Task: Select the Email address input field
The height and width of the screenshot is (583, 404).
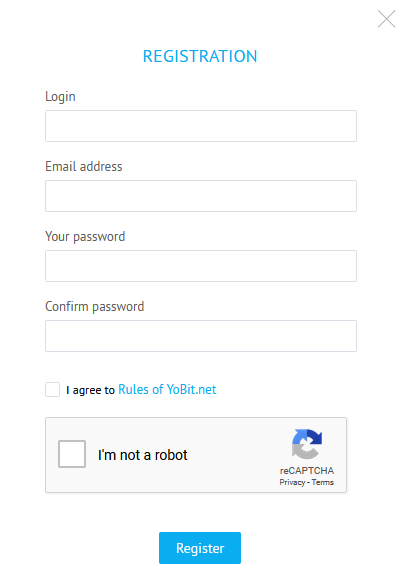Action: [x=201, y=196]
